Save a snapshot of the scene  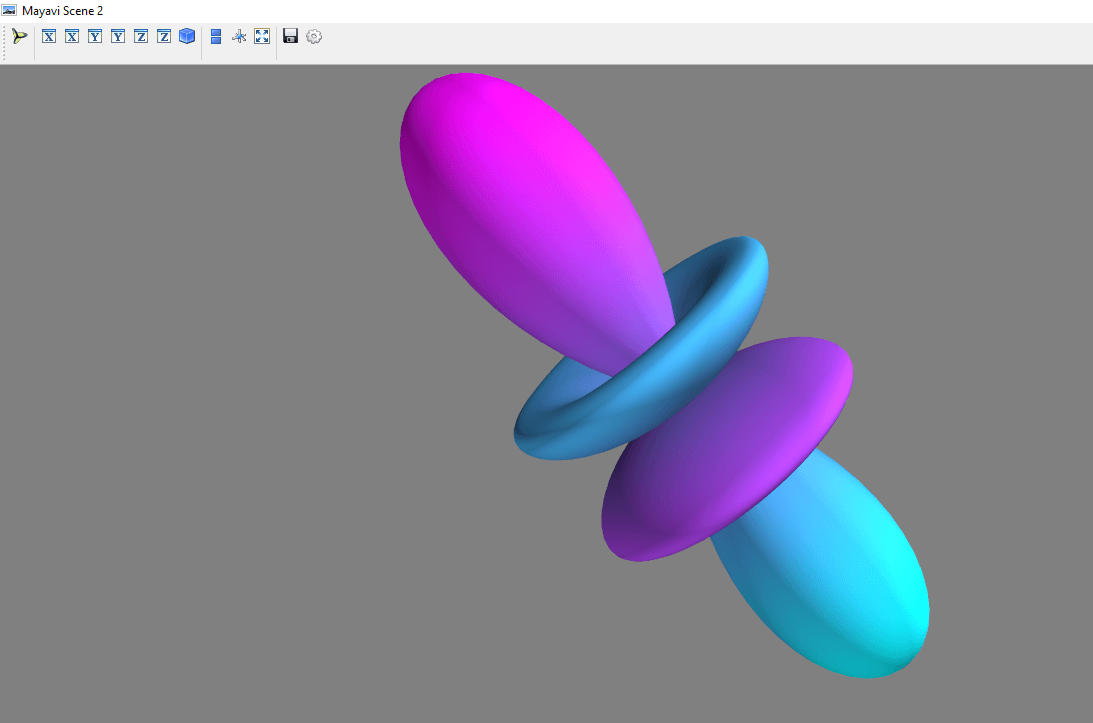coord(290,36)
